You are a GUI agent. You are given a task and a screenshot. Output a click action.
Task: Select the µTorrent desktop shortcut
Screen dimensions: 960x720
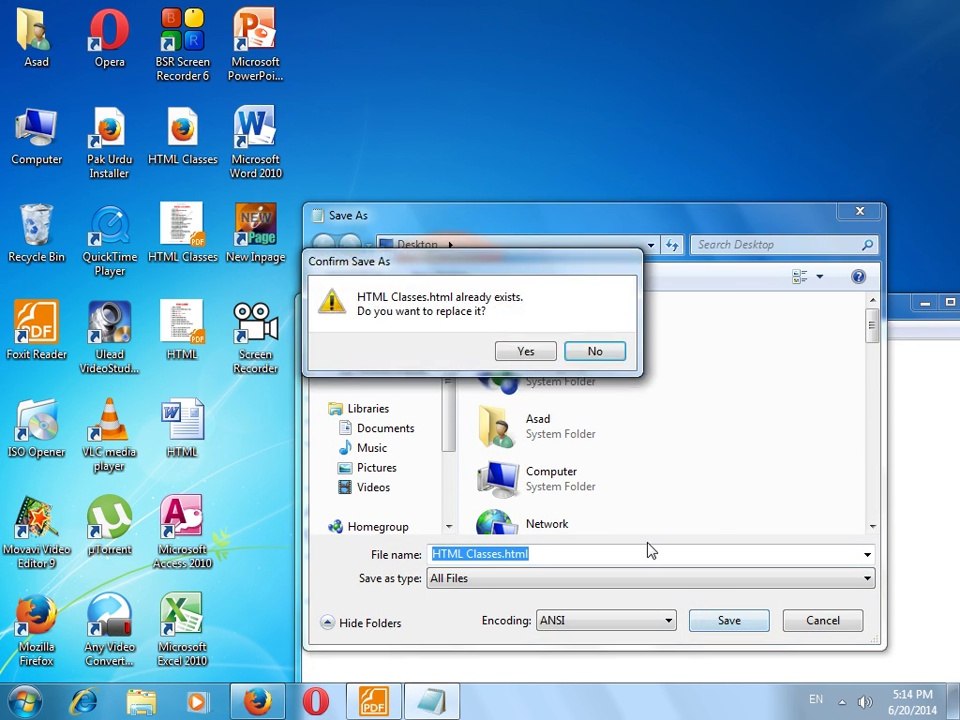(x=110, y=525)
